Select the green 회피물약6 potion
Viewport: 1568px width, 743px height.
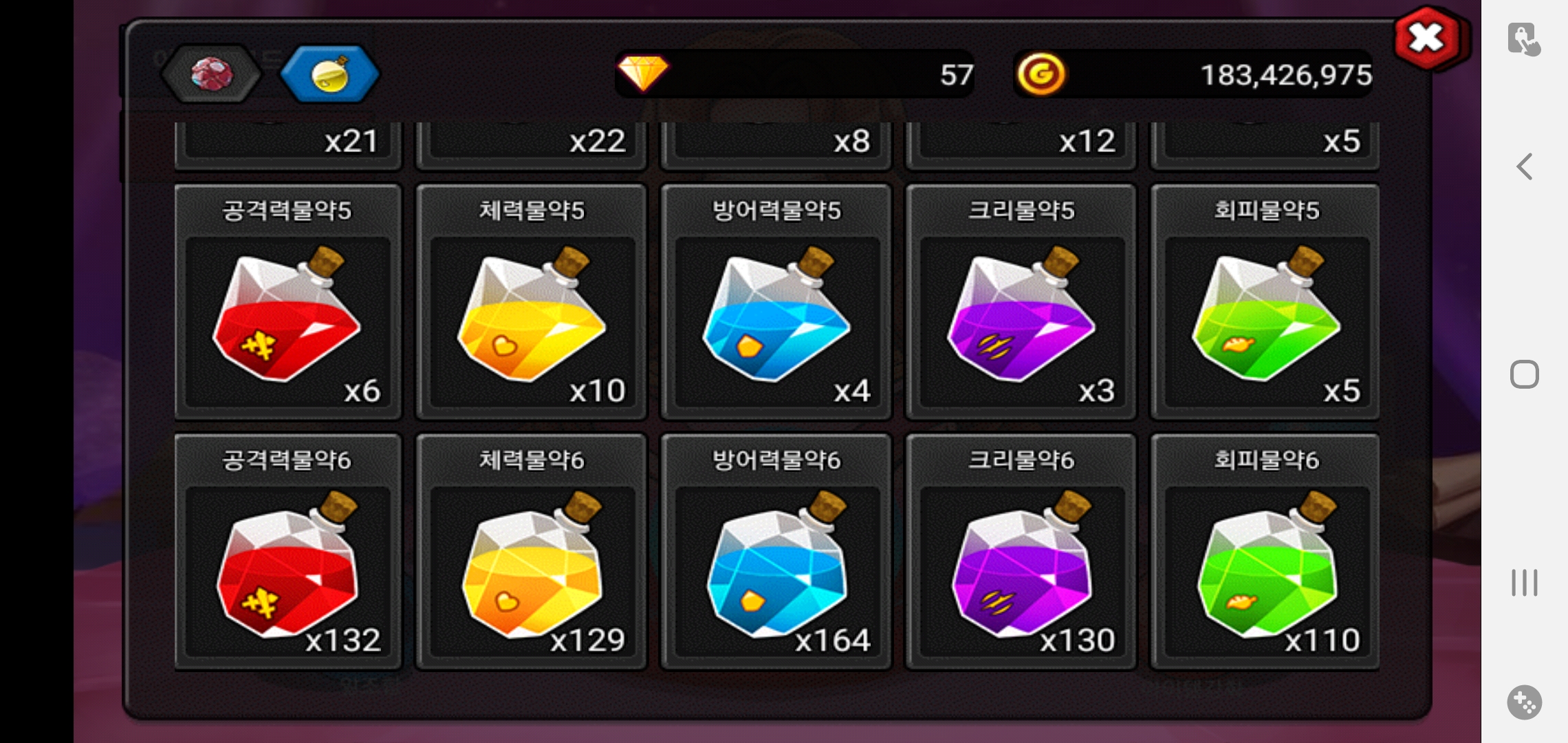tap(1265, 551)
